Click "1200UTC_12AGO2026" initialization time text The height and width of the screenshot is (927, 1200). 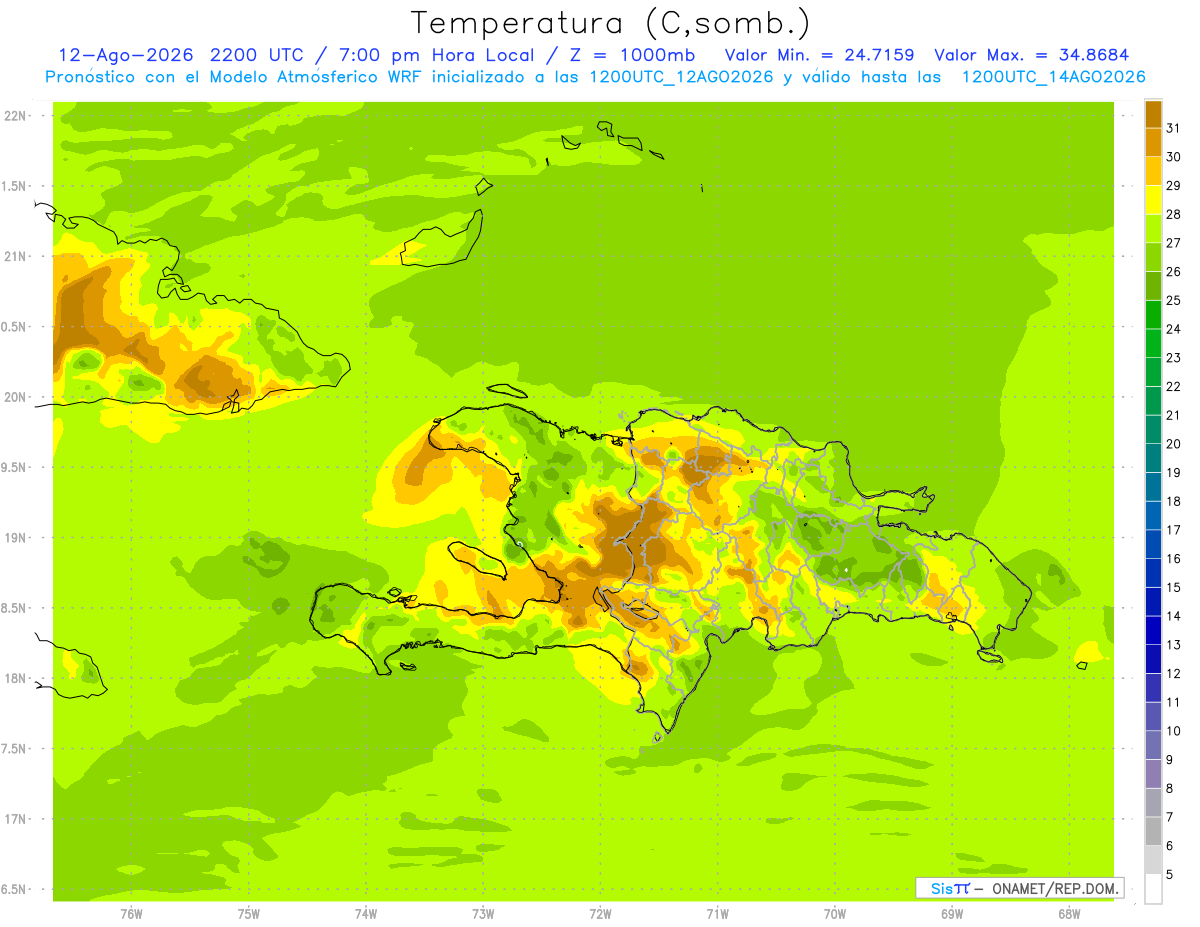[x=683, y=77]
